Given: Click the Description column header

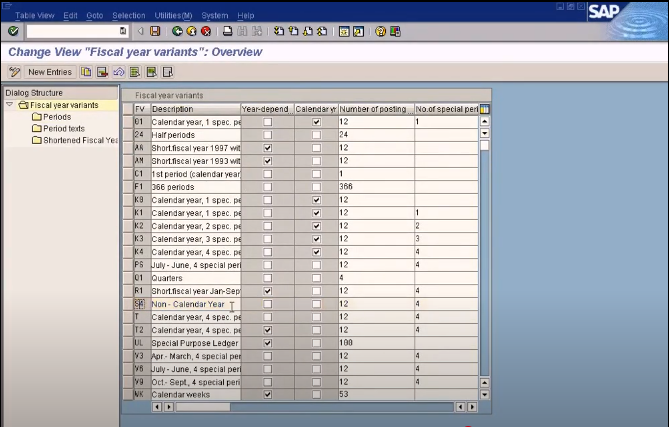Looking at the screenshot, I should pyautogui.click(x=195, y=109).
